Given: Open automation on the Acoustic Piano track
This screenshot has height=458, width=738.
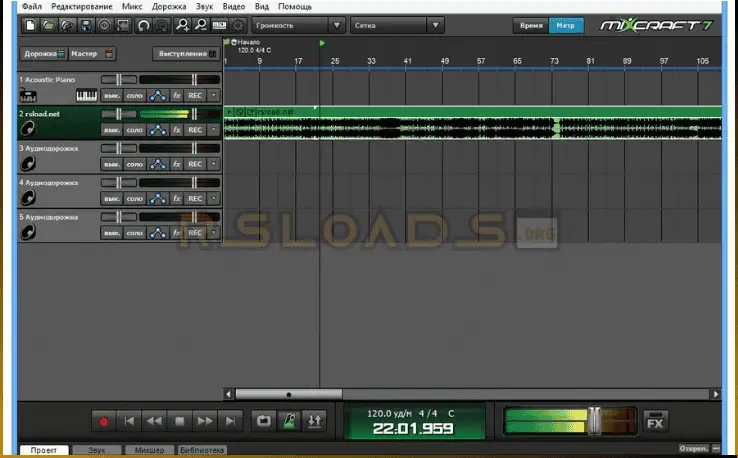Looking at the screenshot, I should 159,96.
